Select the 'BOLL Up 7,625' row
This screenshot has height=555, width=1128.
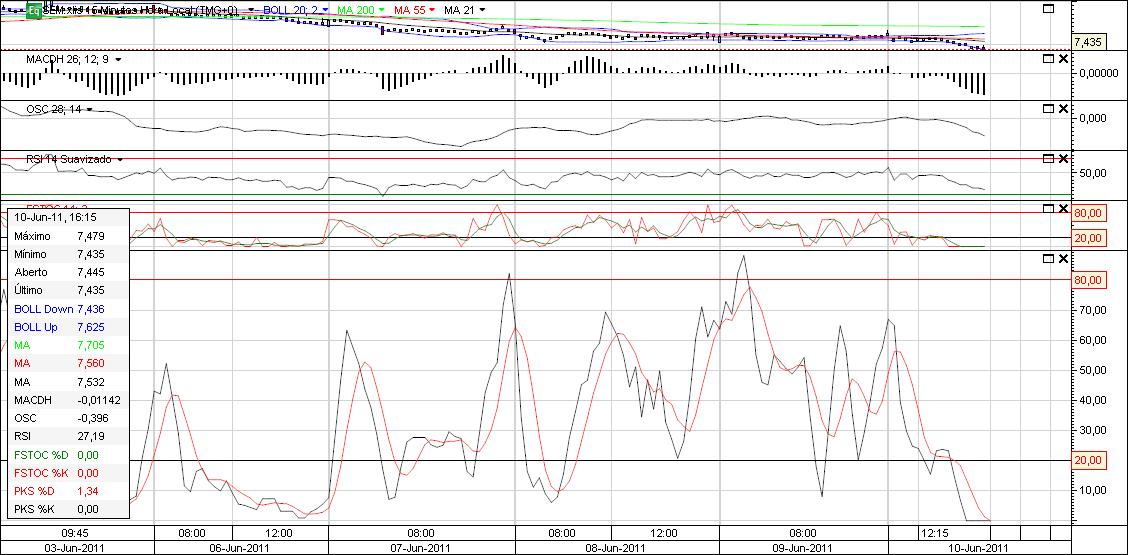point(68,327)
